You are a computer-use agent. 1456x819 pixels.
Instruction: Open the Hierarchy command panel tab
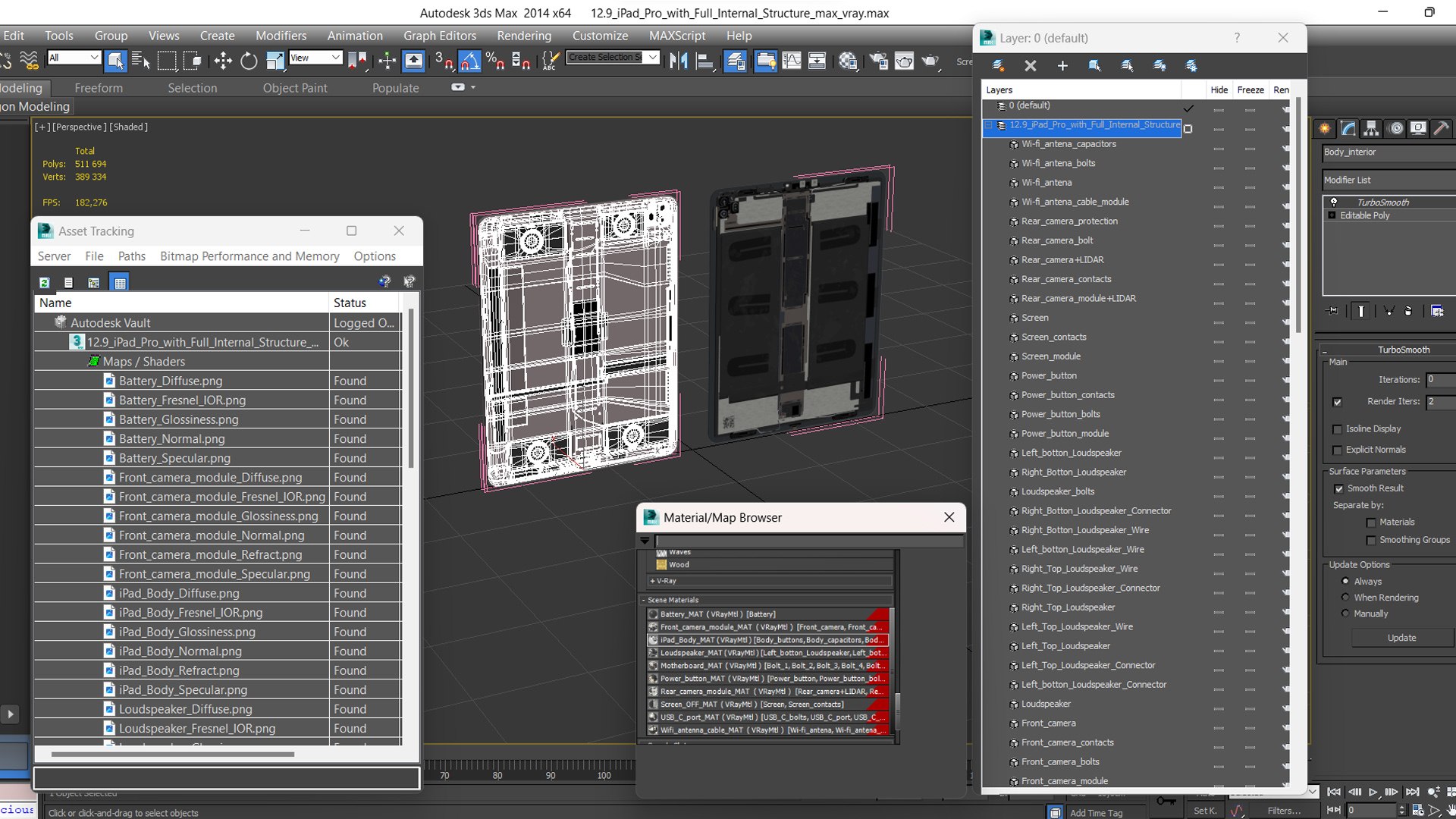click(1371, 128)
